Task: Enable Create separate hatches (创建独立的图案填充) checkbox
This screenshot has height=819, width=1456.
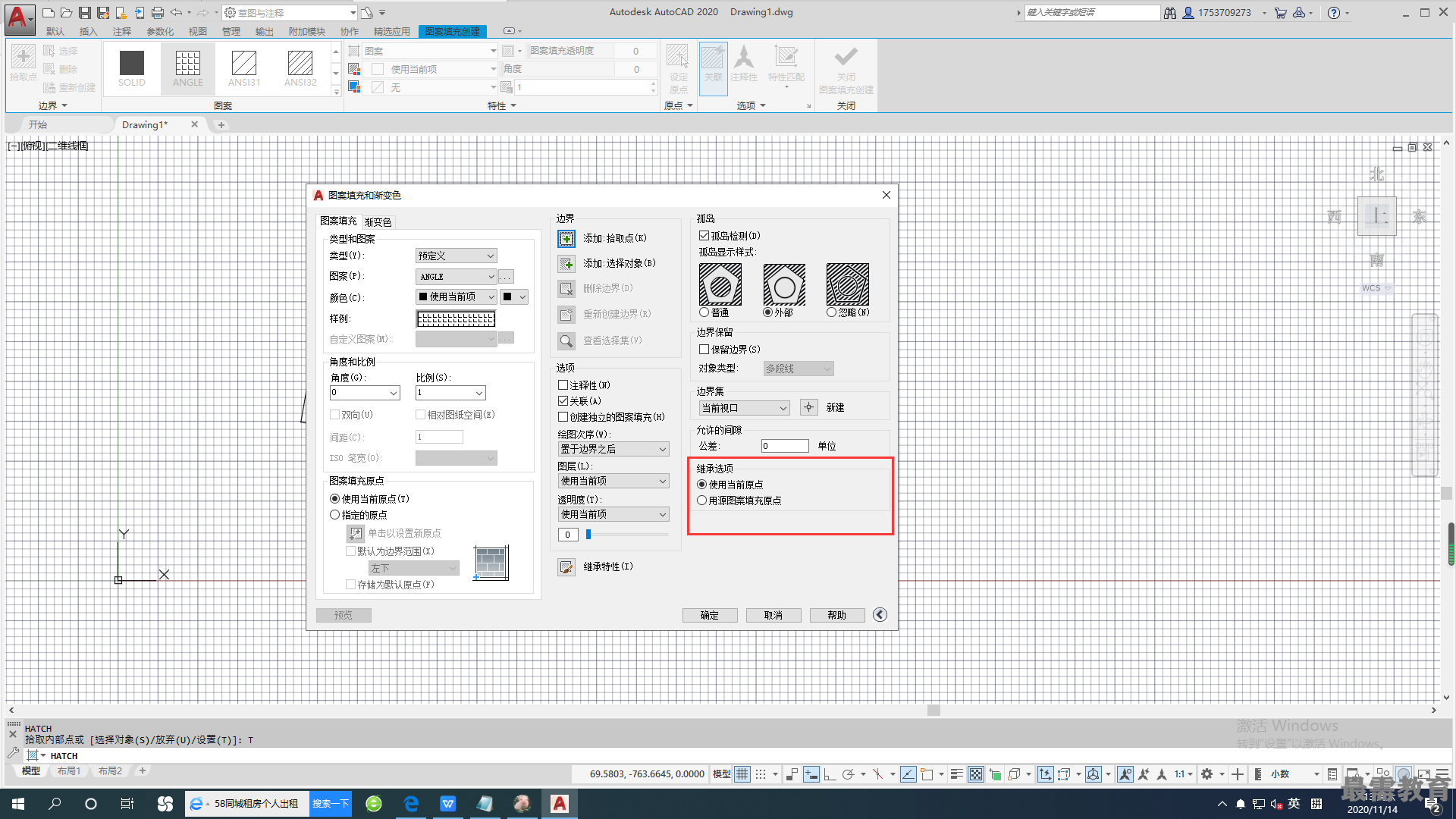Action: tap(563, 417)
